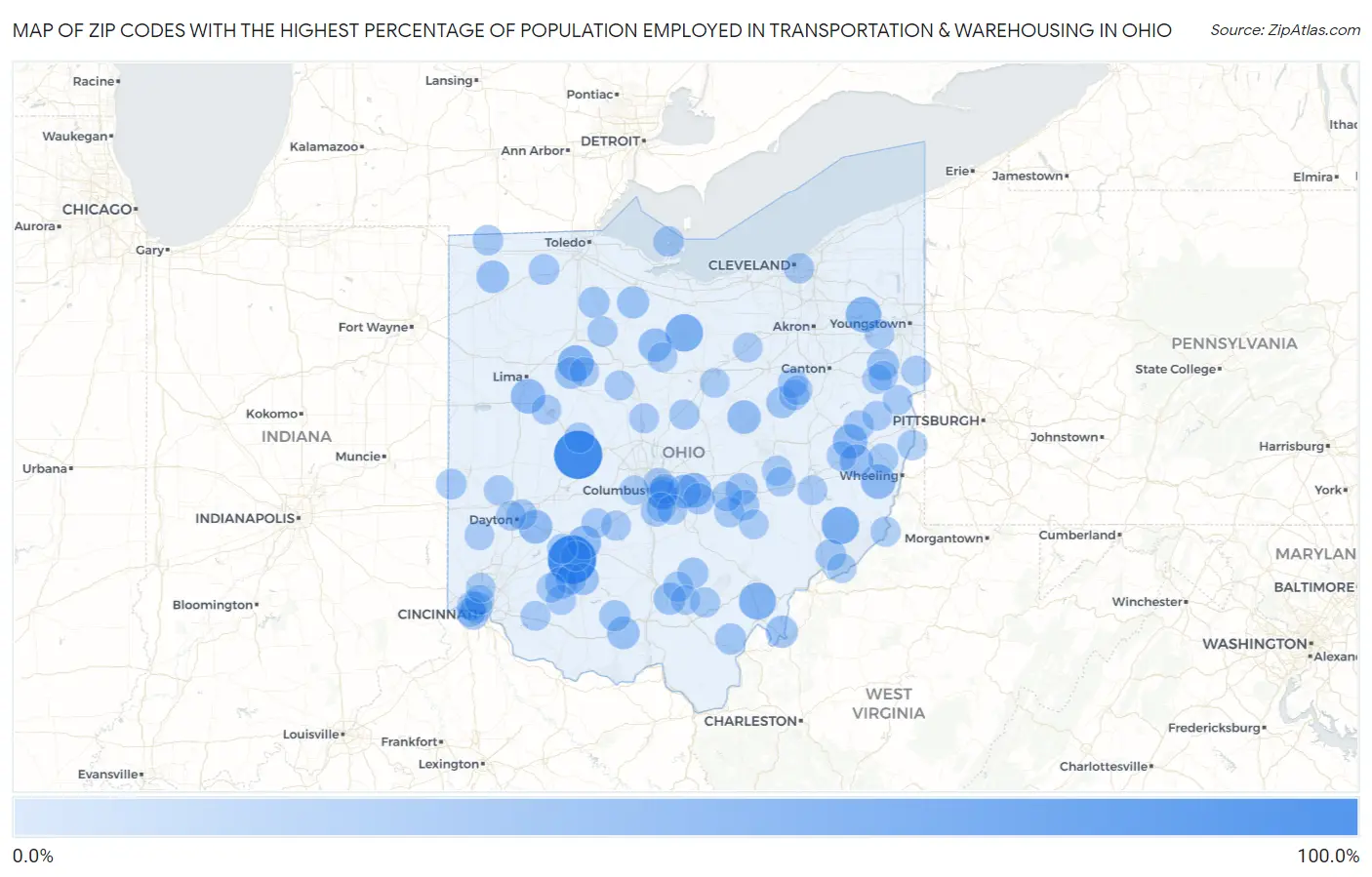Click the Canton city label
The height and width of the screenshot is (877, 1372).
pos(804,369)
